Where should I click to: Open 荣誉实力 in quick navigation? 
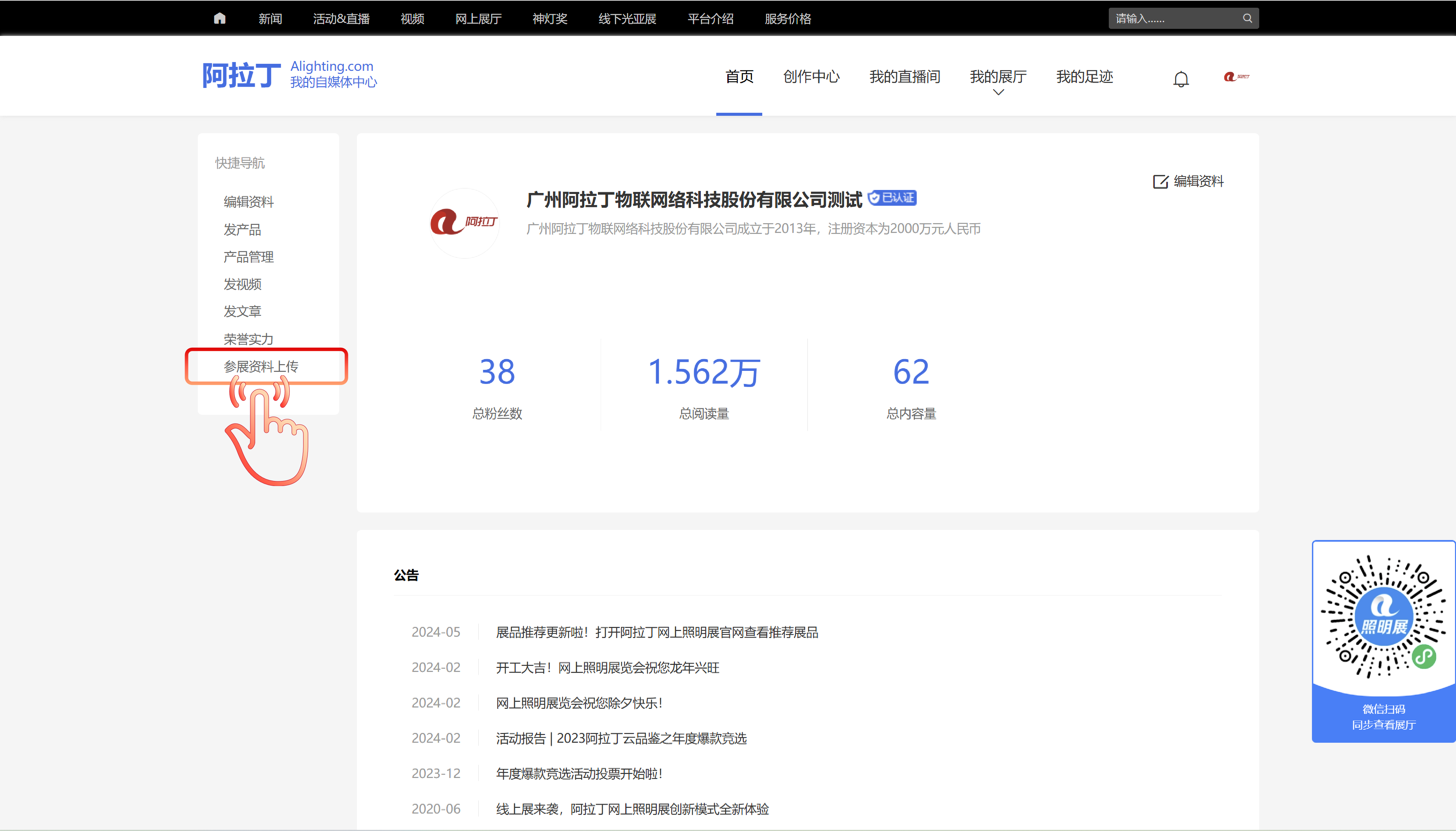tap(249, 339)
